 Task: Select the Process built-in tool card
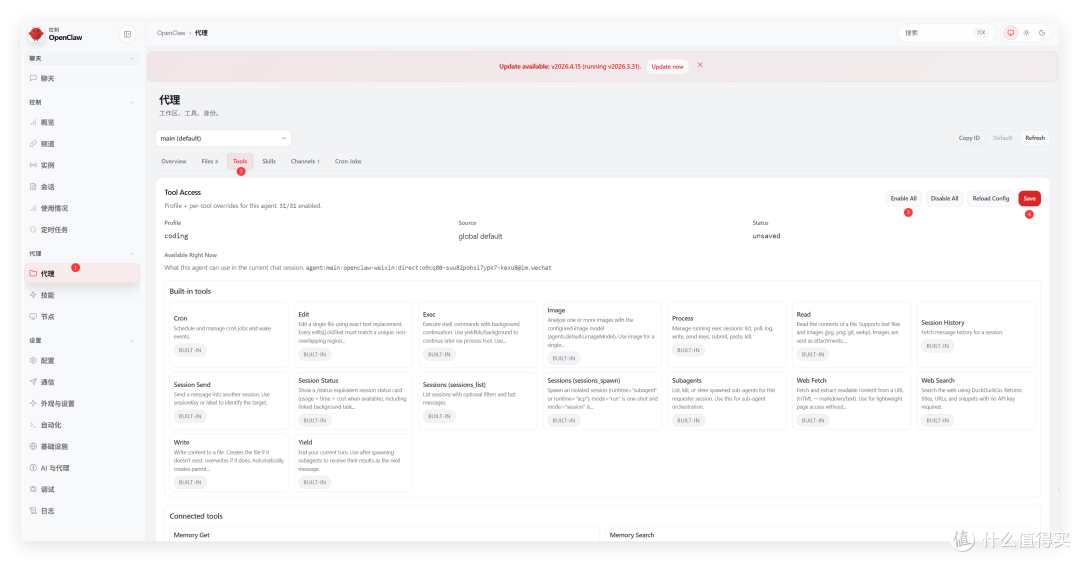(x=727, y=334)
